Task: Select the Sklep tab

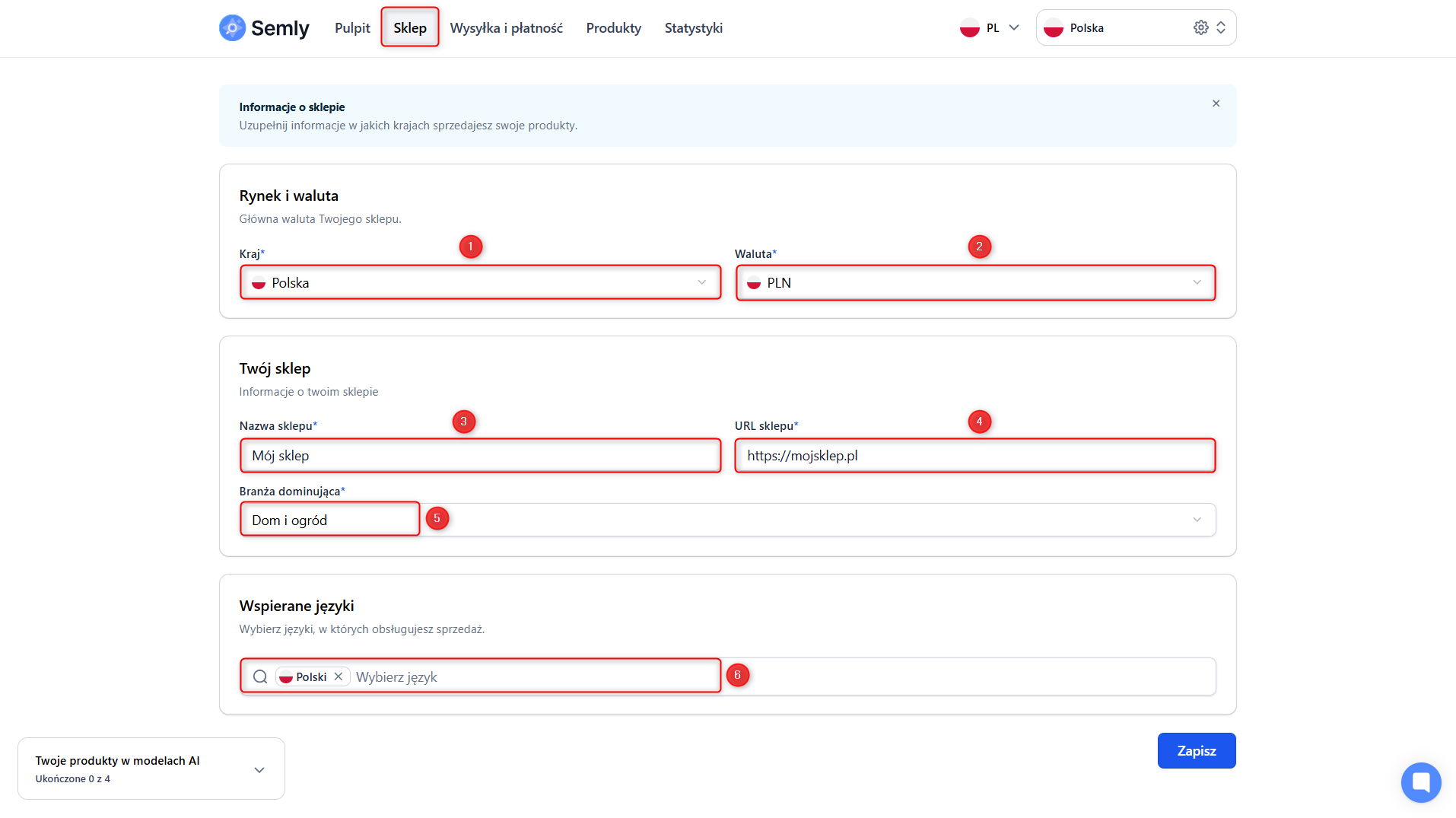Action: [x=410, y=28]
